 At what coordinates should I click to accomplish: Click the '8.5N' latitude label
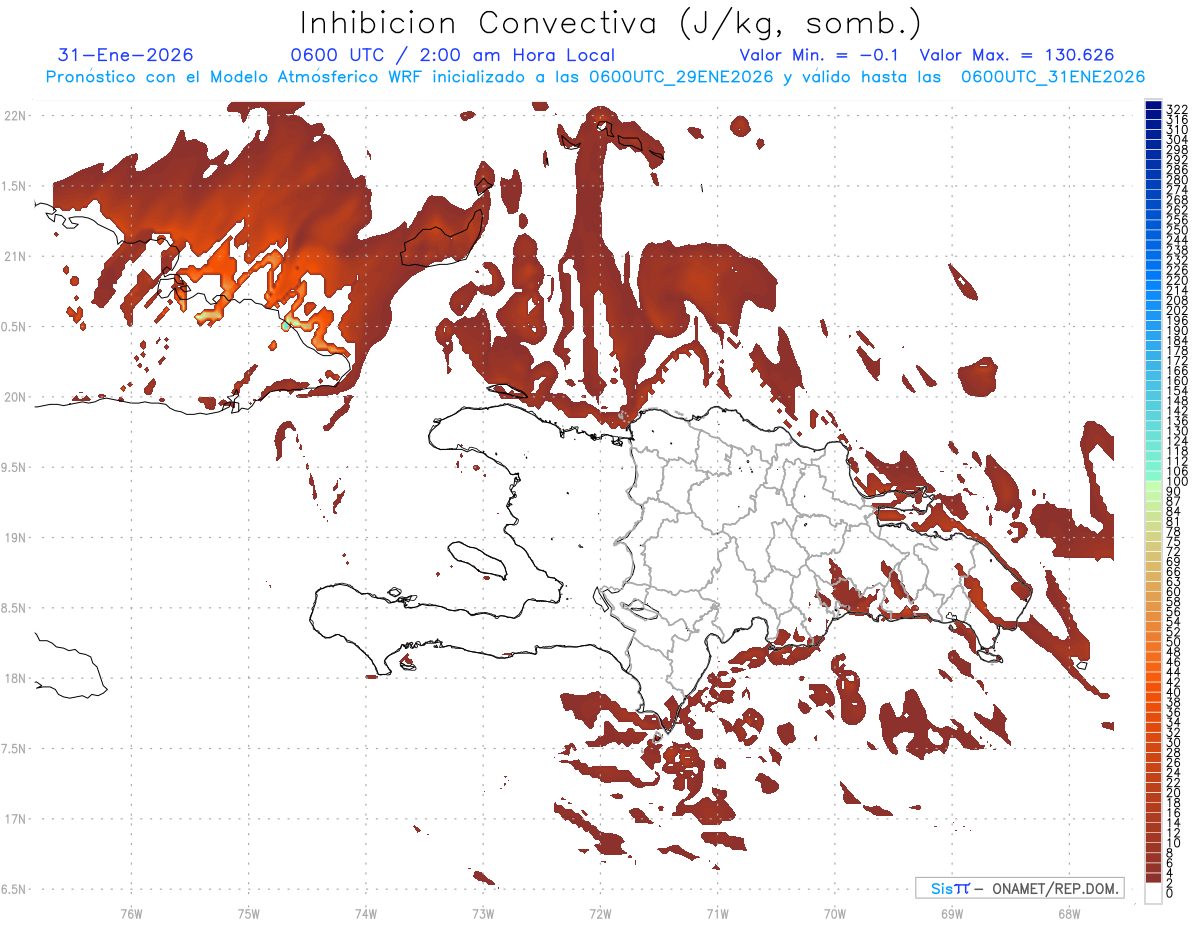click(15, 609)
